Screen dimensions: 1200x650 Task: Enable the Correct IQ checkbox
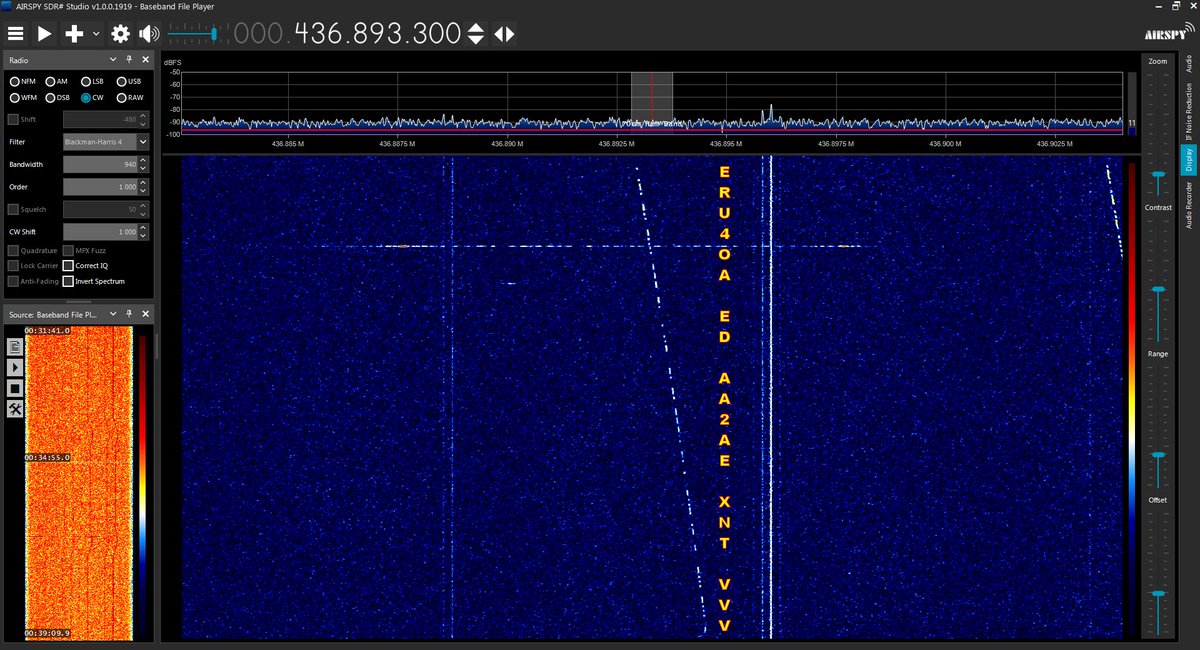67,265
